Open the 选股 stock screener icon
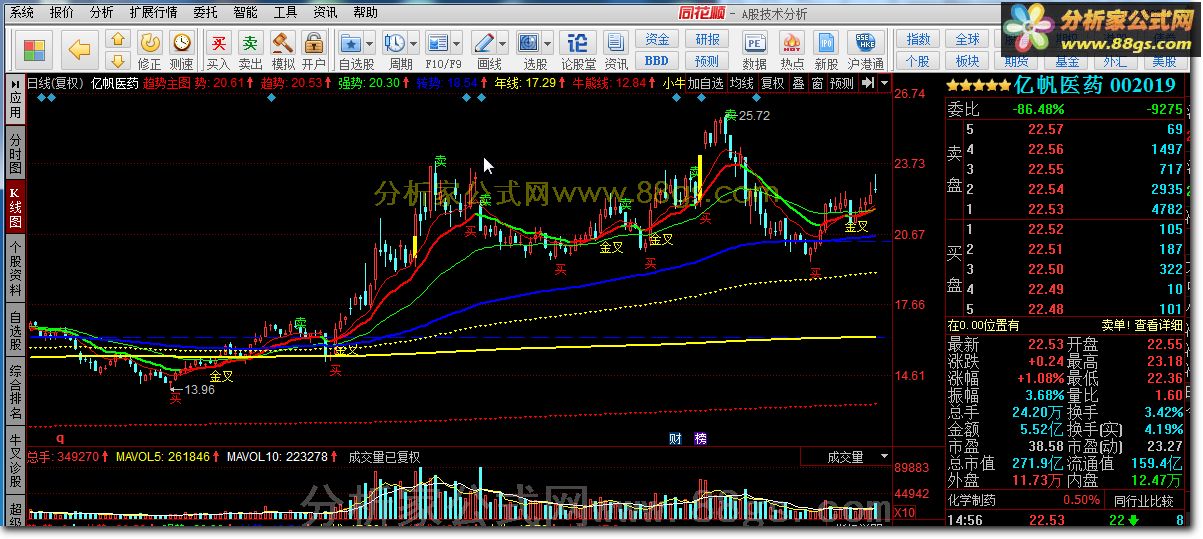 [530, 44]
